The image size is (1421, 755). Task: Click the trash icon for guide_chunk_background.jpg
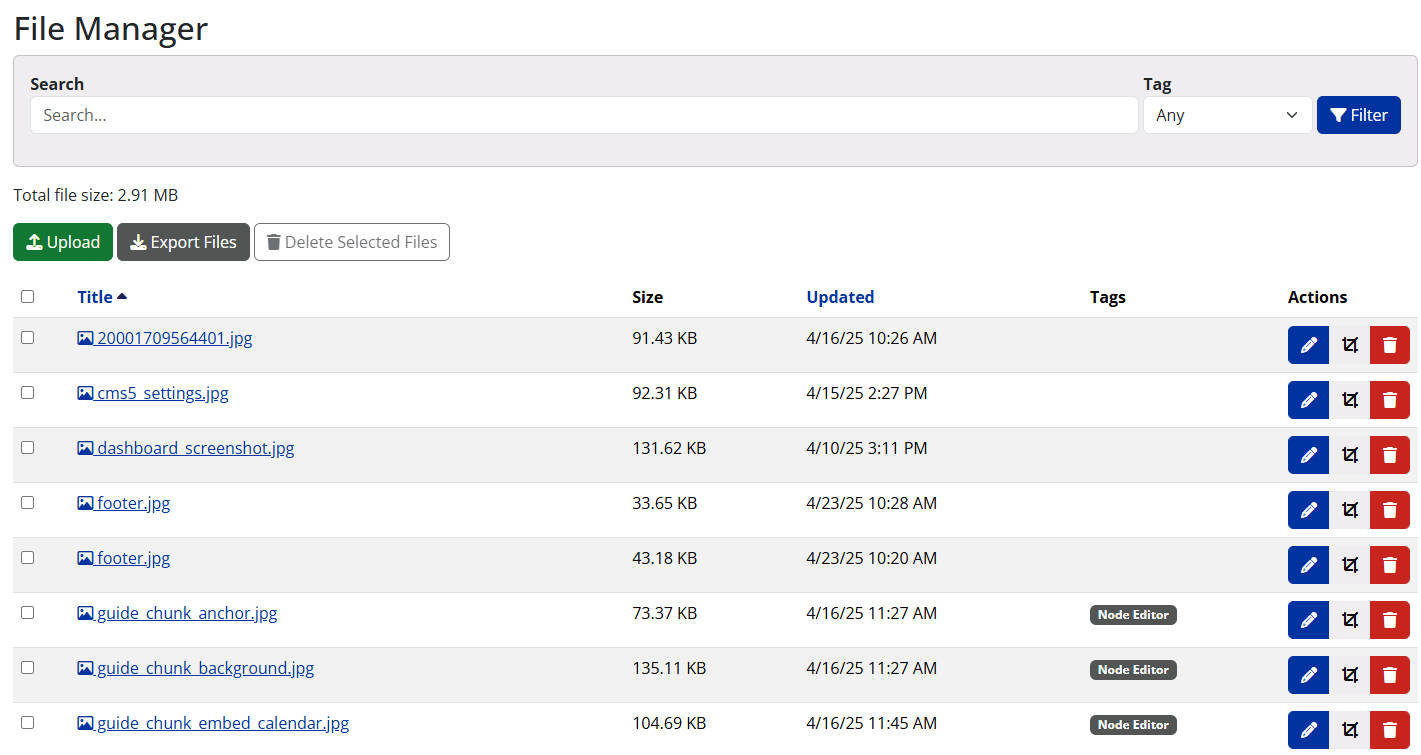1389,674
